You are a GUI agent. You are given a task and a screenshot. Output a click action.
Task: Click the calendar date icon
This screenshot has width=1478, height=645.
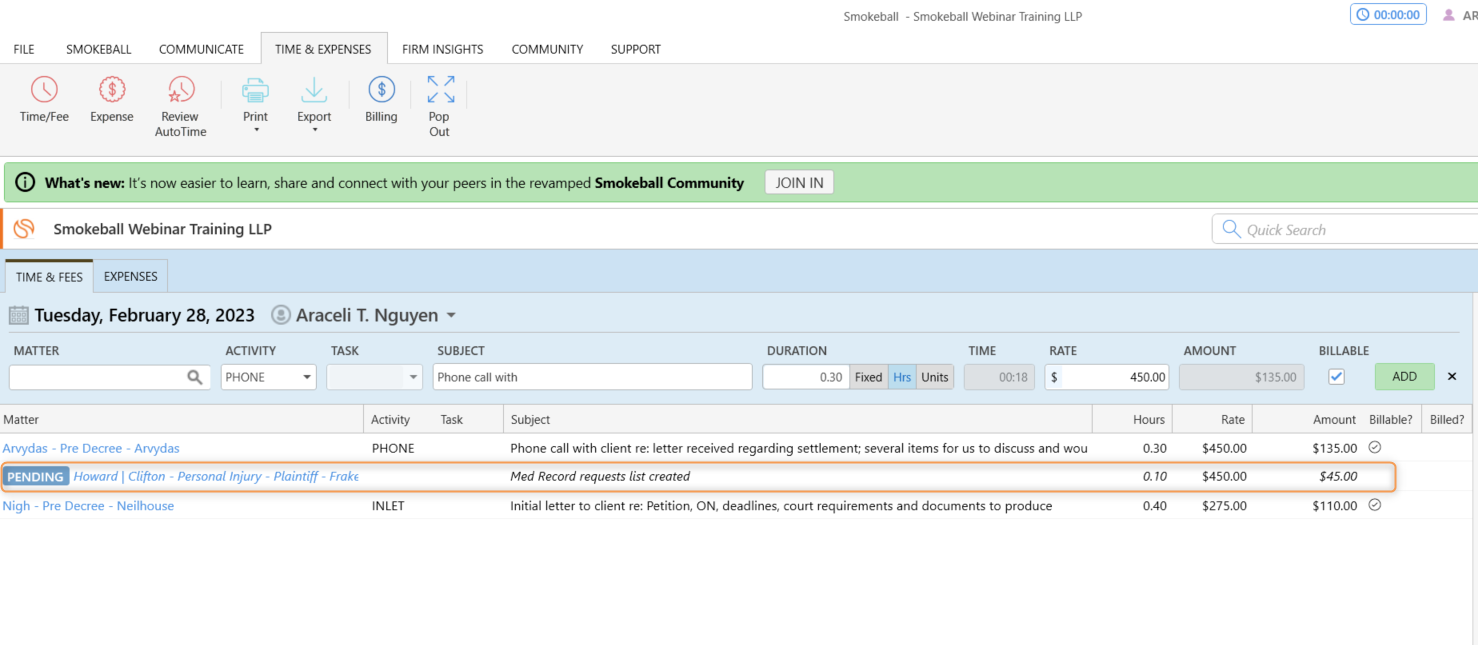tap(18, 315)
